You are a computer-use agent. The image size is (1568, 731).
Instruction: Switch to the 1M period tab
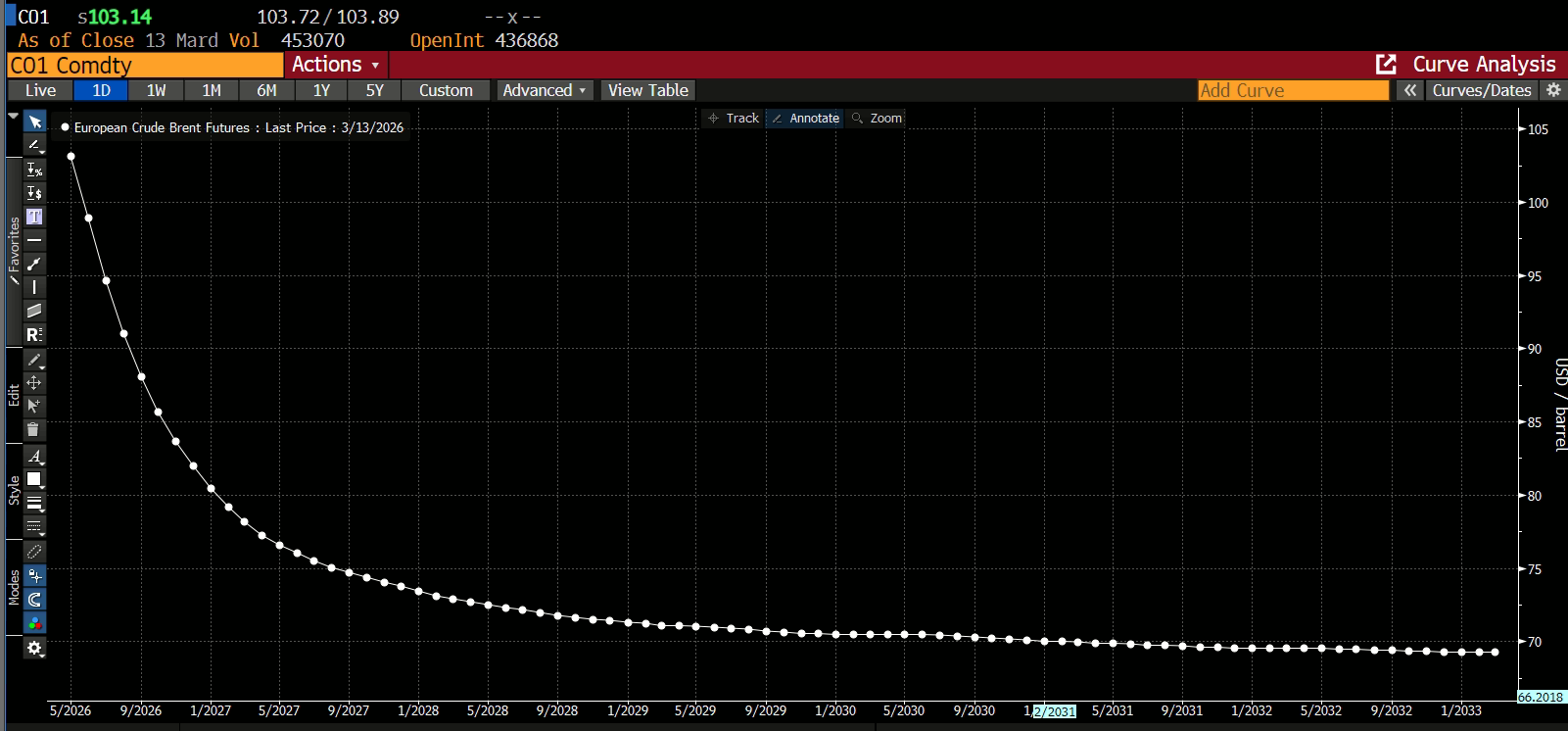tap(212, 90)
